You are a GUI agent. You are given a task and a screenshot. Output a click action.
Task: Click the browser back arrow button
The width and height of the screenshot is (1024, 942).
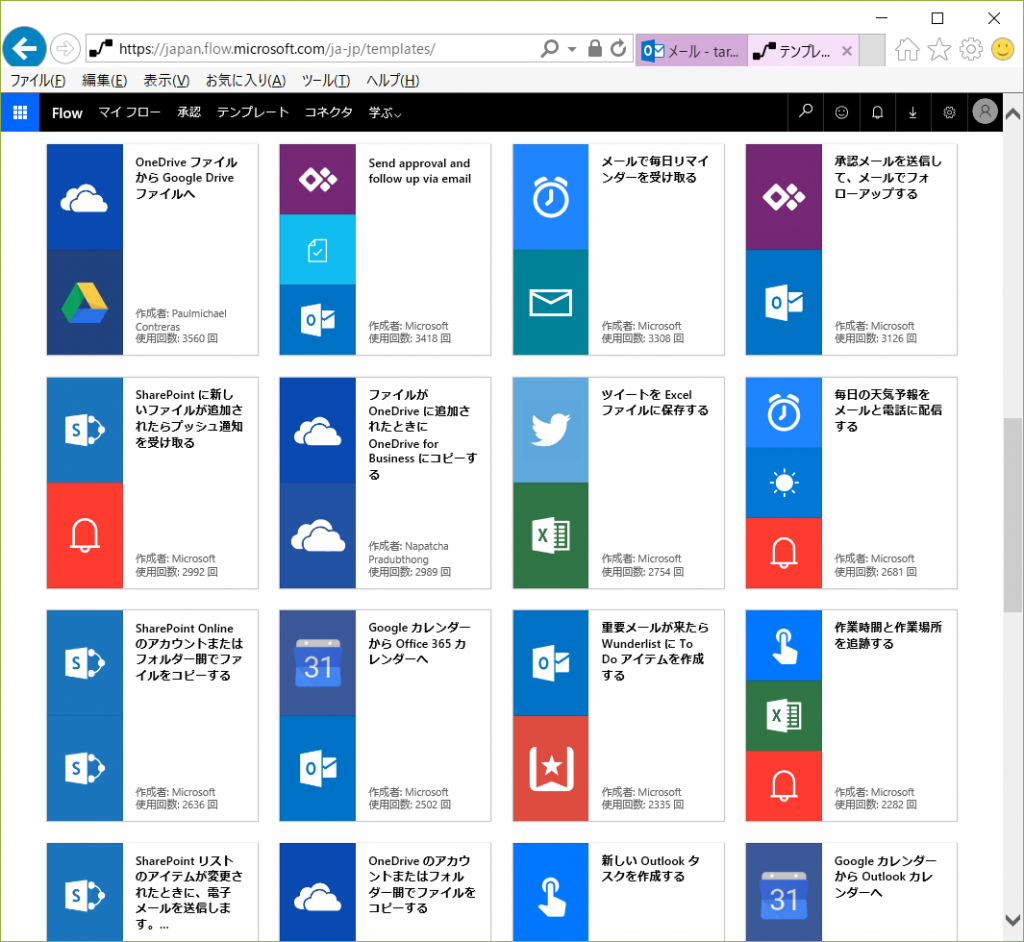point(25,48)
